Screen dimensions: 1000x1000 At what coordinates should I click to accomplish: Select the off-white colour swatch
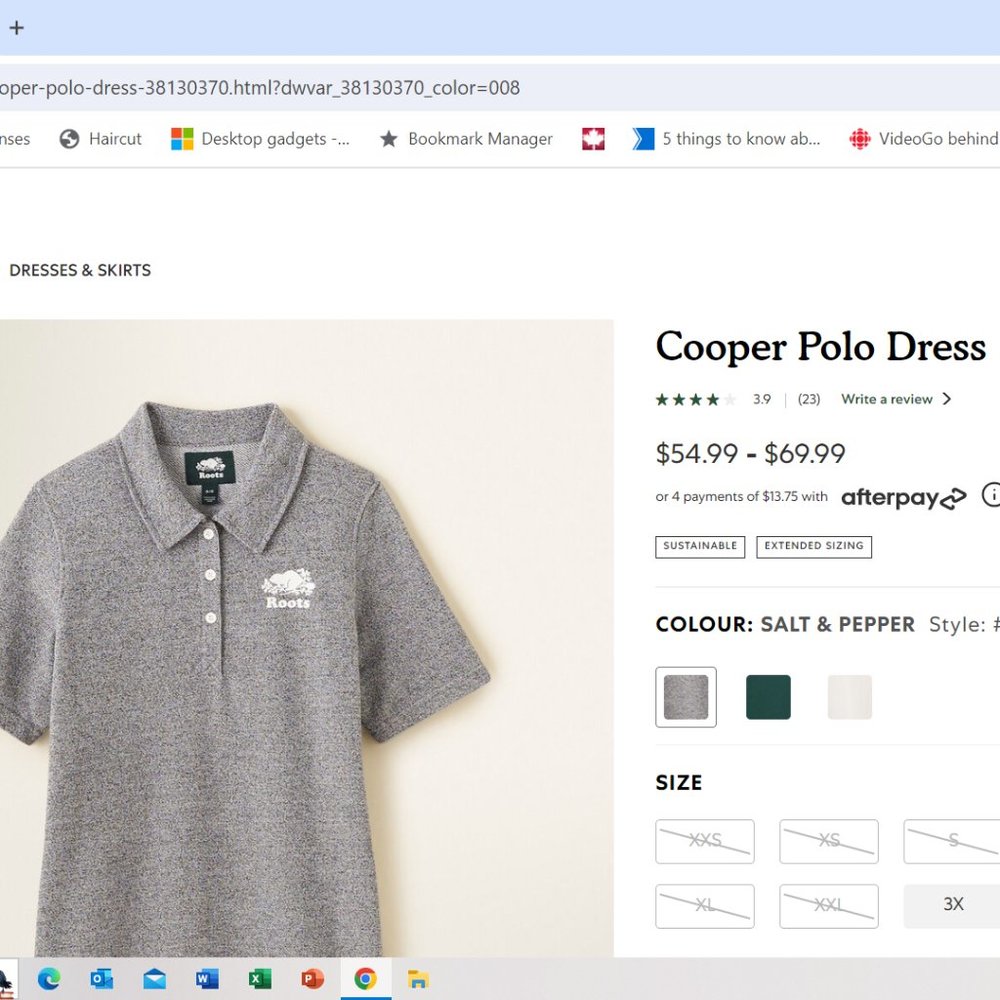click(x=849, y=697)
